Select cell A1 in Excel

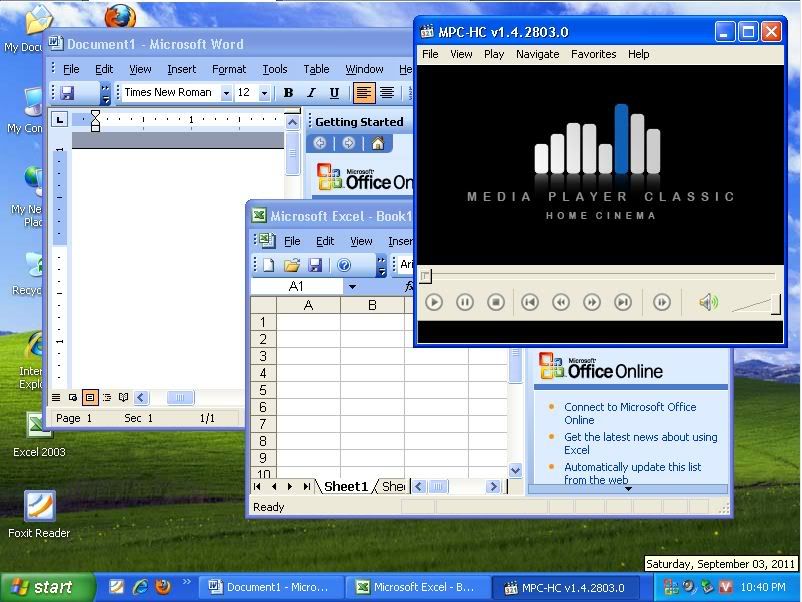pyautogui.click(x=308, y=322)
